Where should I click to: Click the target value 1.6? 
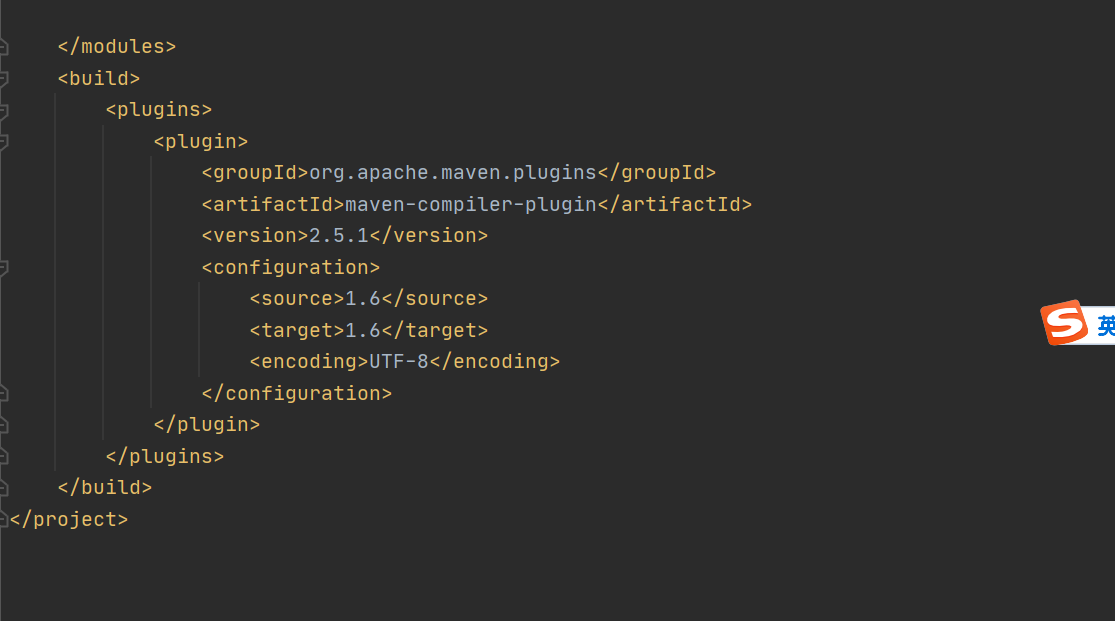pyautogui.click(x=363, y=330)
